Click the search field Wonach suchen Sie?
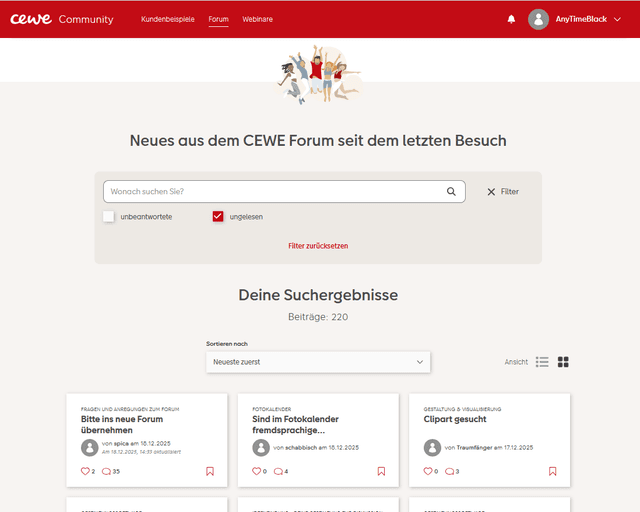Image resolution: width=640 pixels, height=512 pixels. click(x=284, y=191)
